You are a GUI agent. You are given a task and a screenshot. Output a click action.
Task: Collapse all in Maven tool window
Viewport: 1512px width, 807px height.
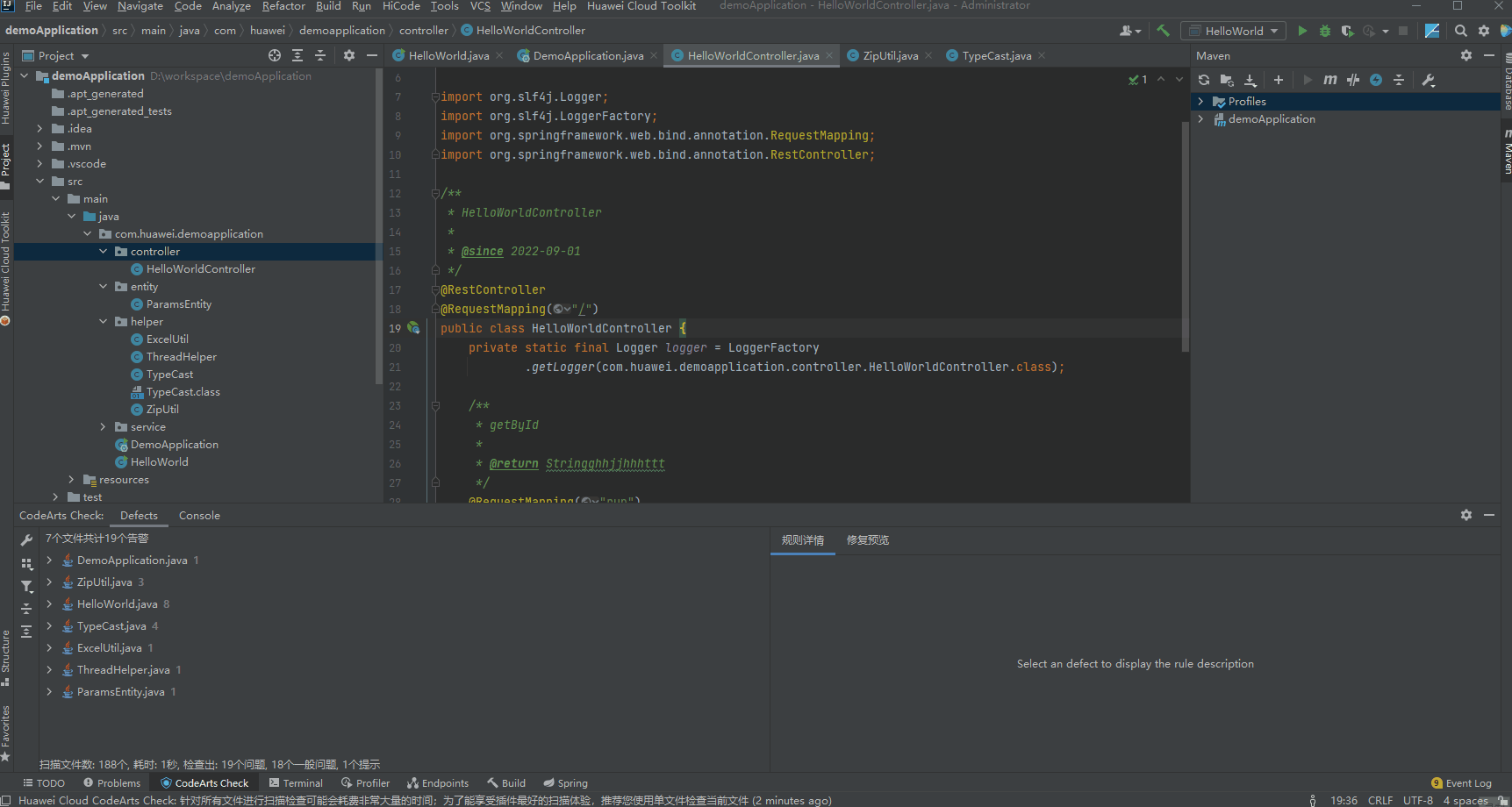pos(1399,80)
